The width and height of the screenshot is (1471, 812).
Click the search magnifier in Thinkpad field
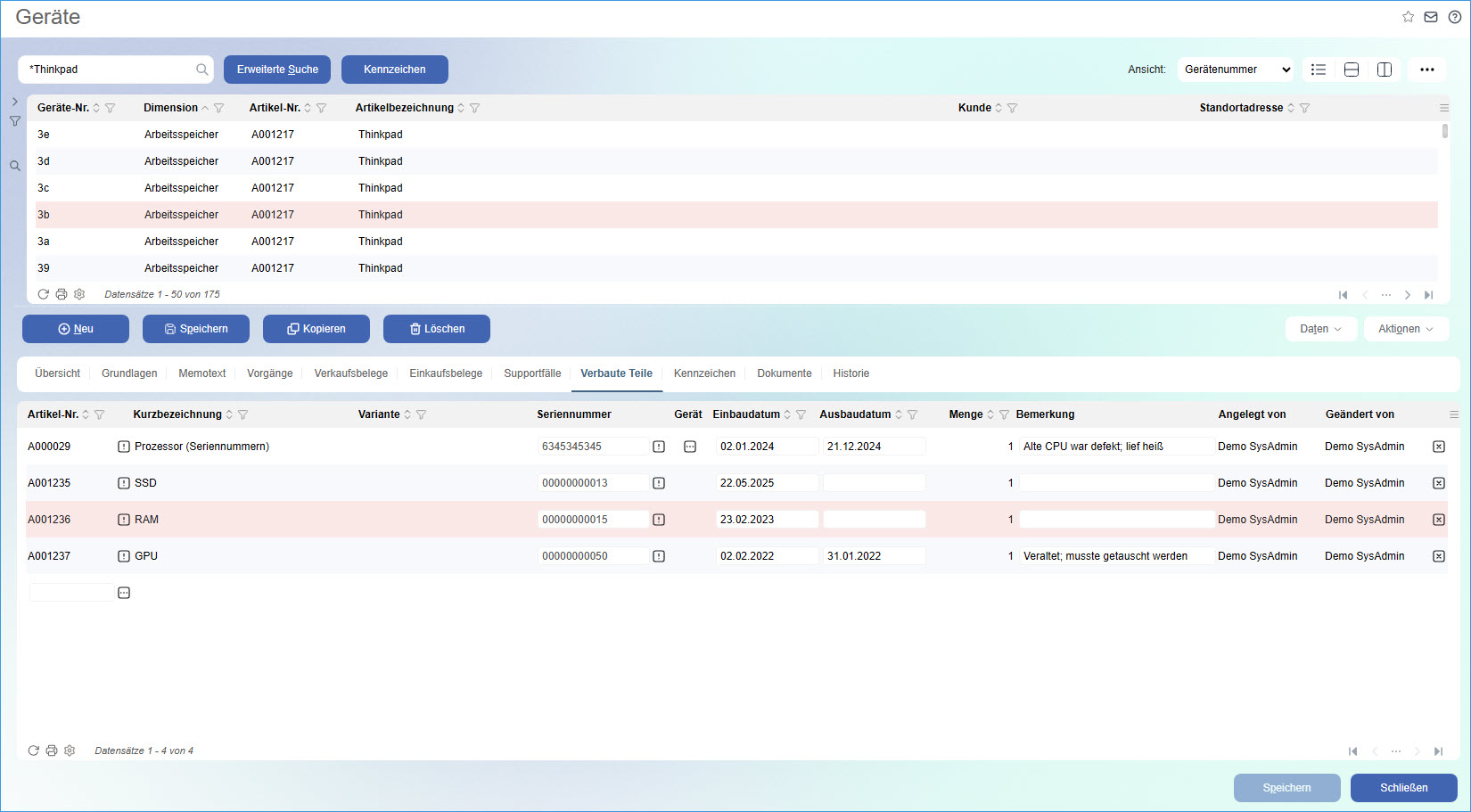202,70
